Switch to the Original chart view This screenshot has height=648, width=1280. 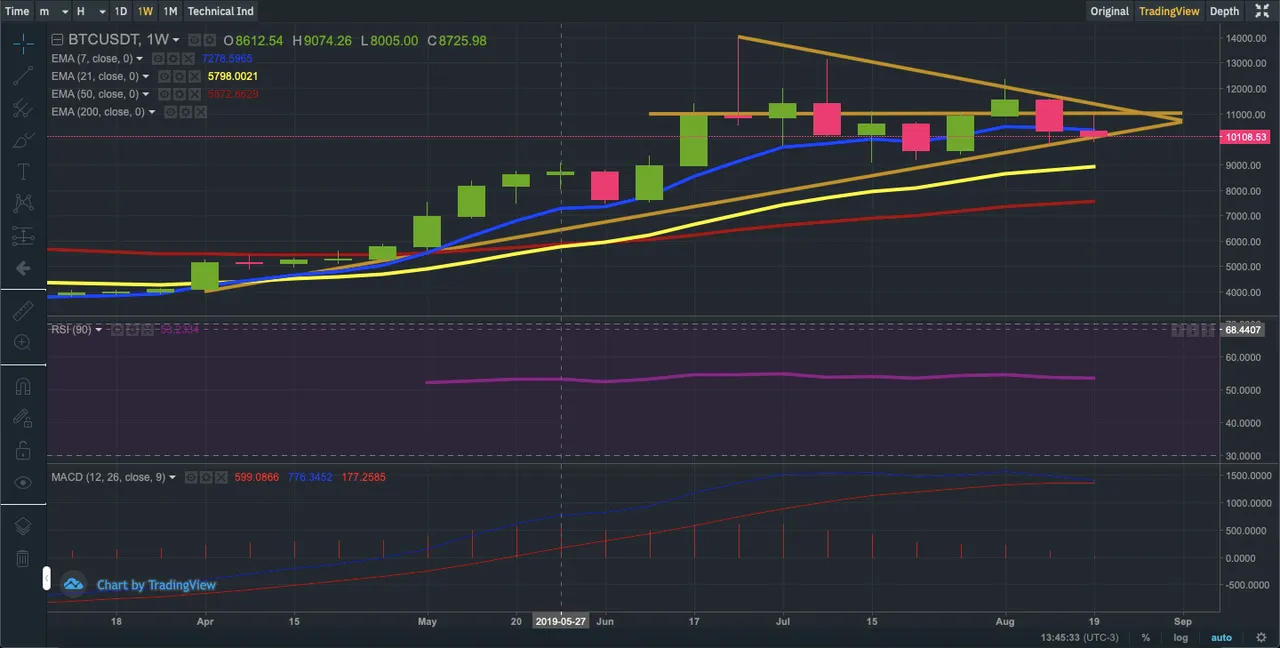1109,11
